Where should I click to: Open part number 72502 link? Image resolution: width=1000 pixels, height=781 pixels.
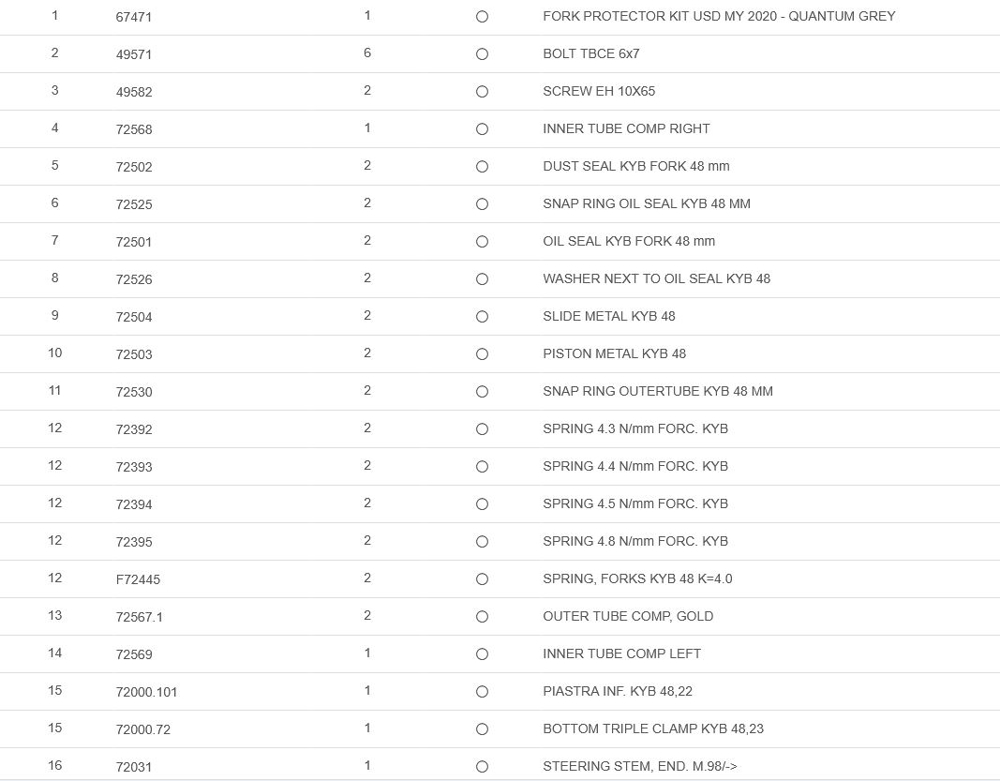134,167
